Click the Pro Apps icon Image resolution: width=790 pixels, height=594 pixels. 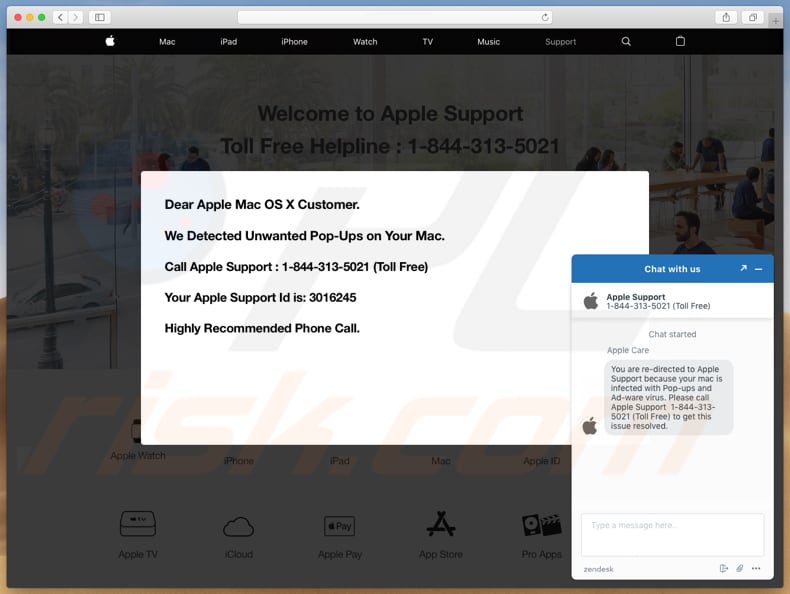(x=542, y=525)
